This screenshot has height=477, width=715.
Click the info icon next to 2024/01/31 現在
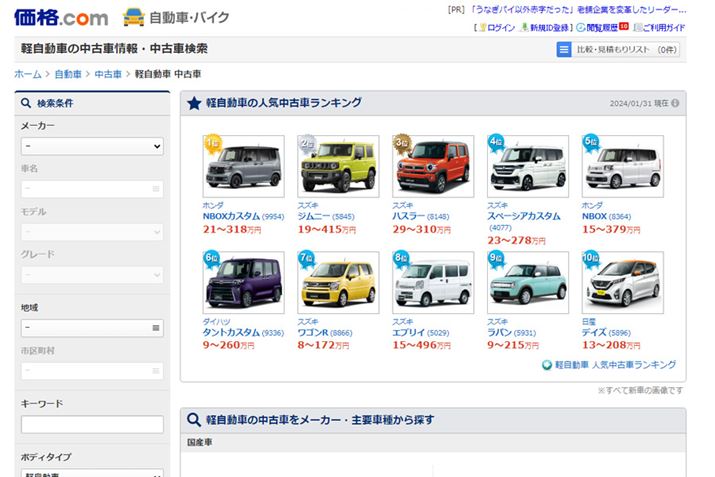(675, 104)
